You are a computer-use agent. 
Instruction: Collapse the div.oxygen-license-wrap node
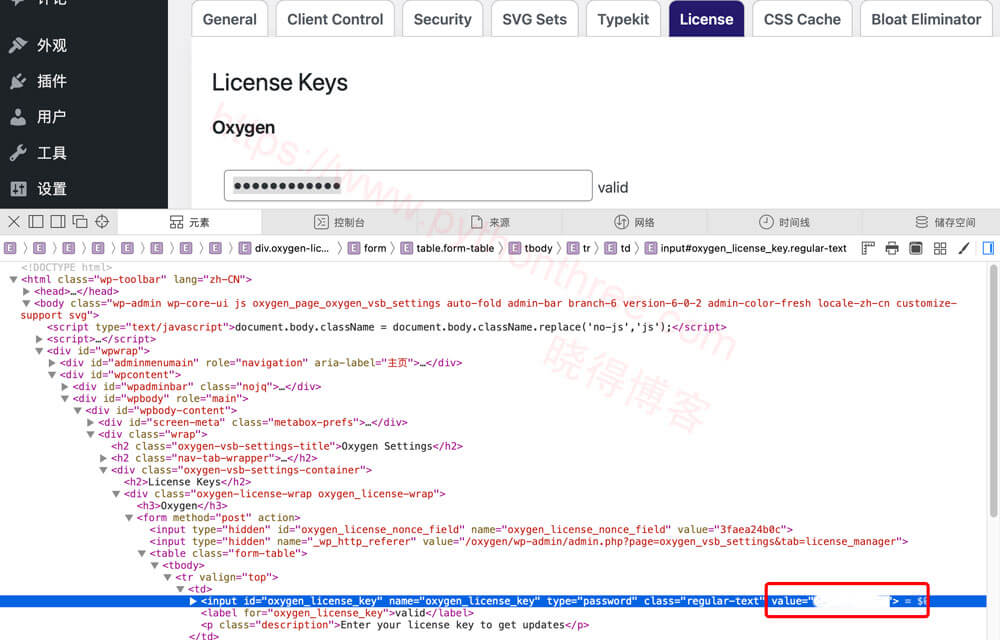115,494
